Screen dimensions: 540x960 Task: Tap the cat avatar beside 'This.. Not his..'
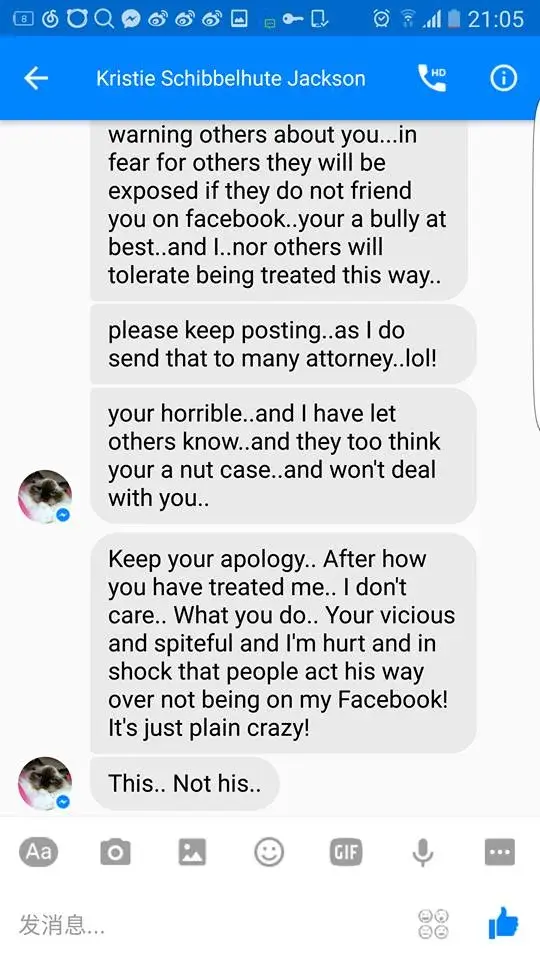(x=45, y=784)
